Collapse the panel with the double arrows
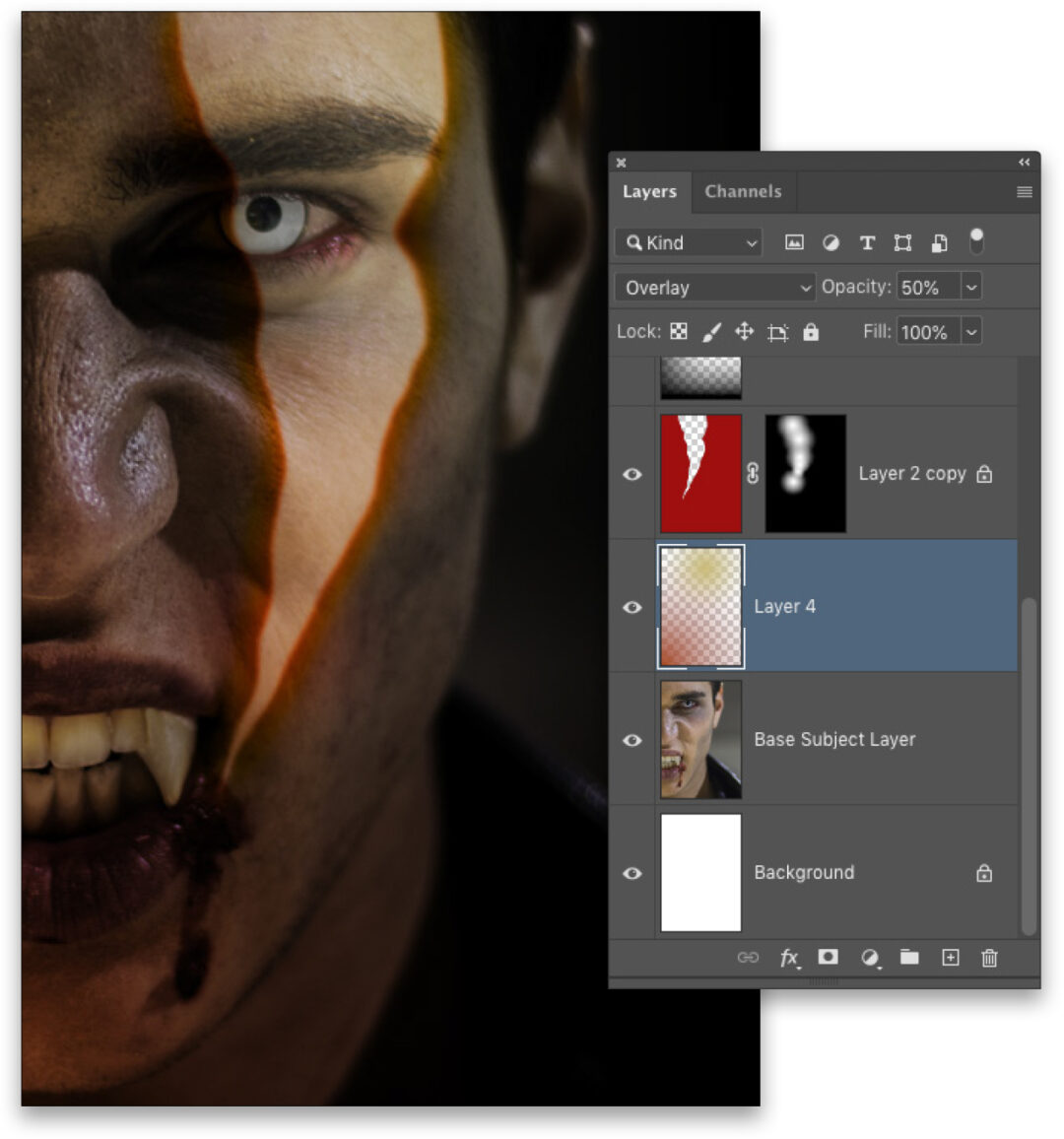Screen dimensions: 1064x1139 coord(1024,163)
